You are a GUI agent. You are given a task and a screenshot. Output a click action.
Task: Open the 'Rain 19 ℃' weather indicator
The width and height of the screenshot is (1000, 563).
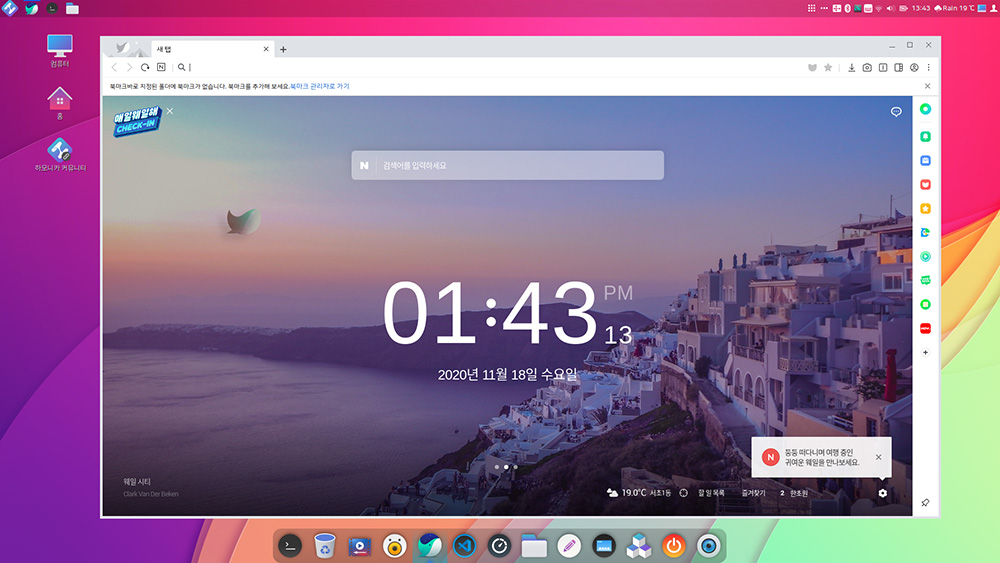tap(954, 8)
